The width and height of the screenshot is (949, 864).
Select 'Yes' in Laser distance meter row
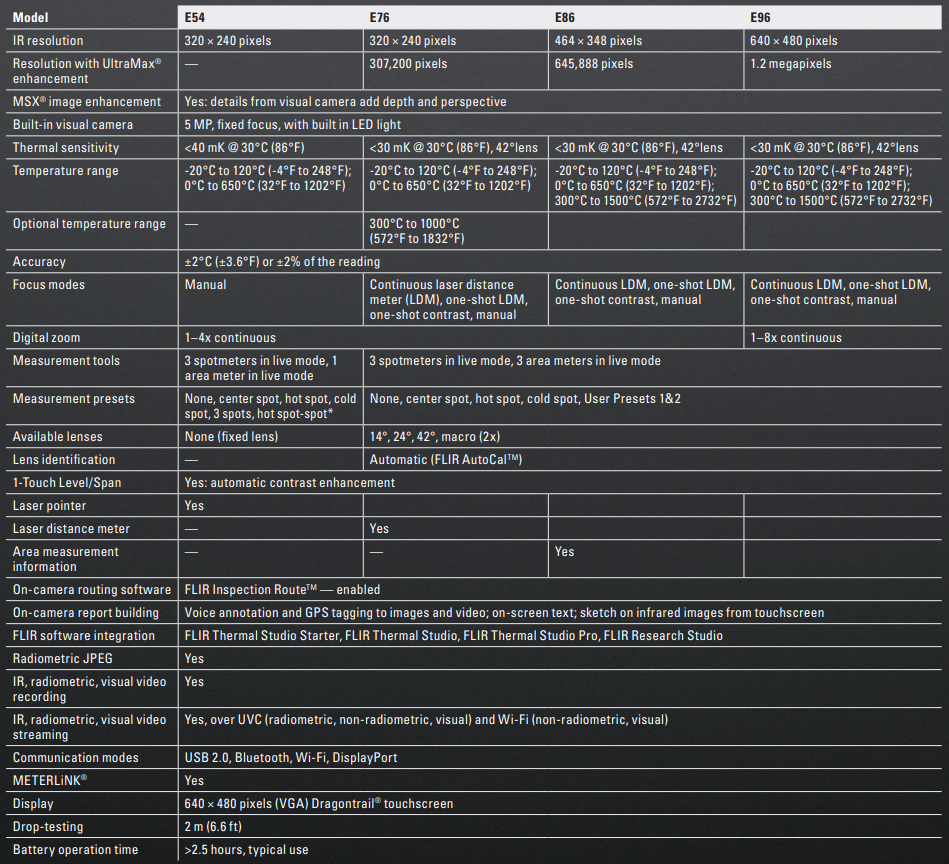coord(379,529)
